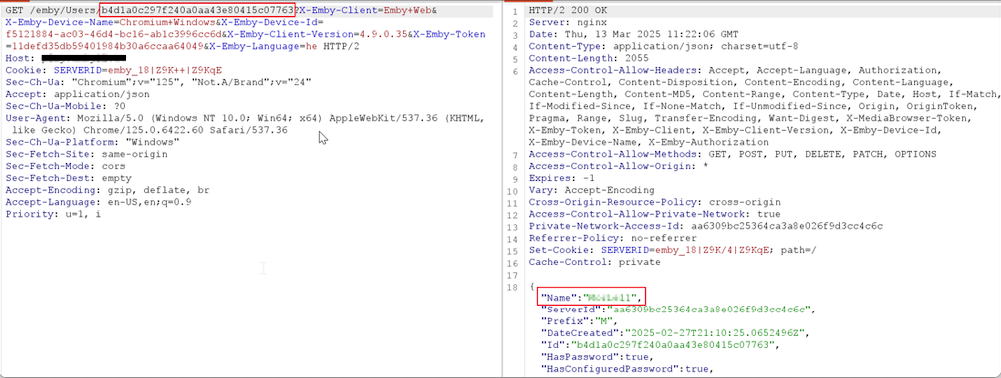Click Access-Control-Allow-Methods header
This screenshot has height=378, width=1001.
732,154
